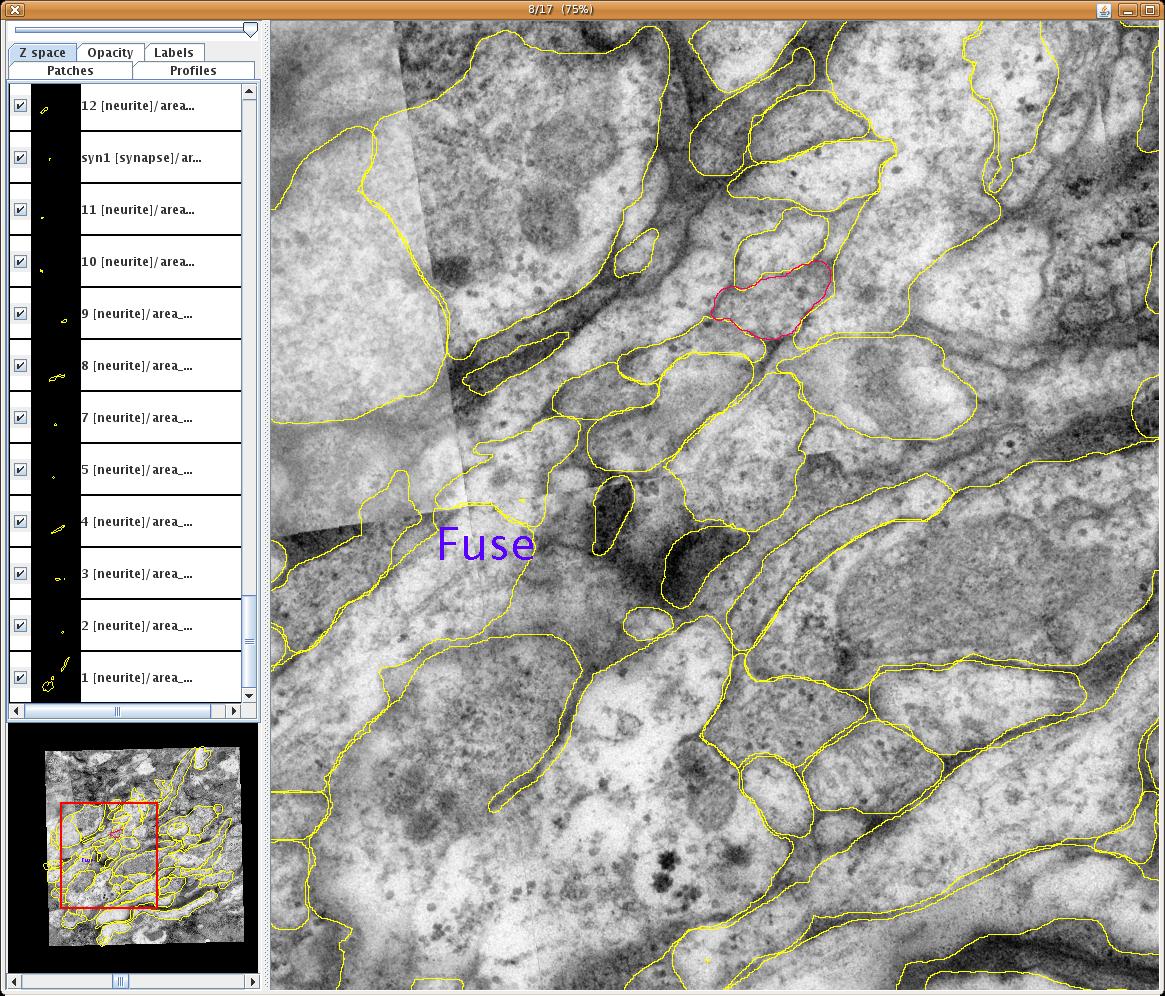Image resolution: width=1165 pixels, height=996 pixels.
Task: Click the Java icon in title bar
Action: (x=1104, y=10)
